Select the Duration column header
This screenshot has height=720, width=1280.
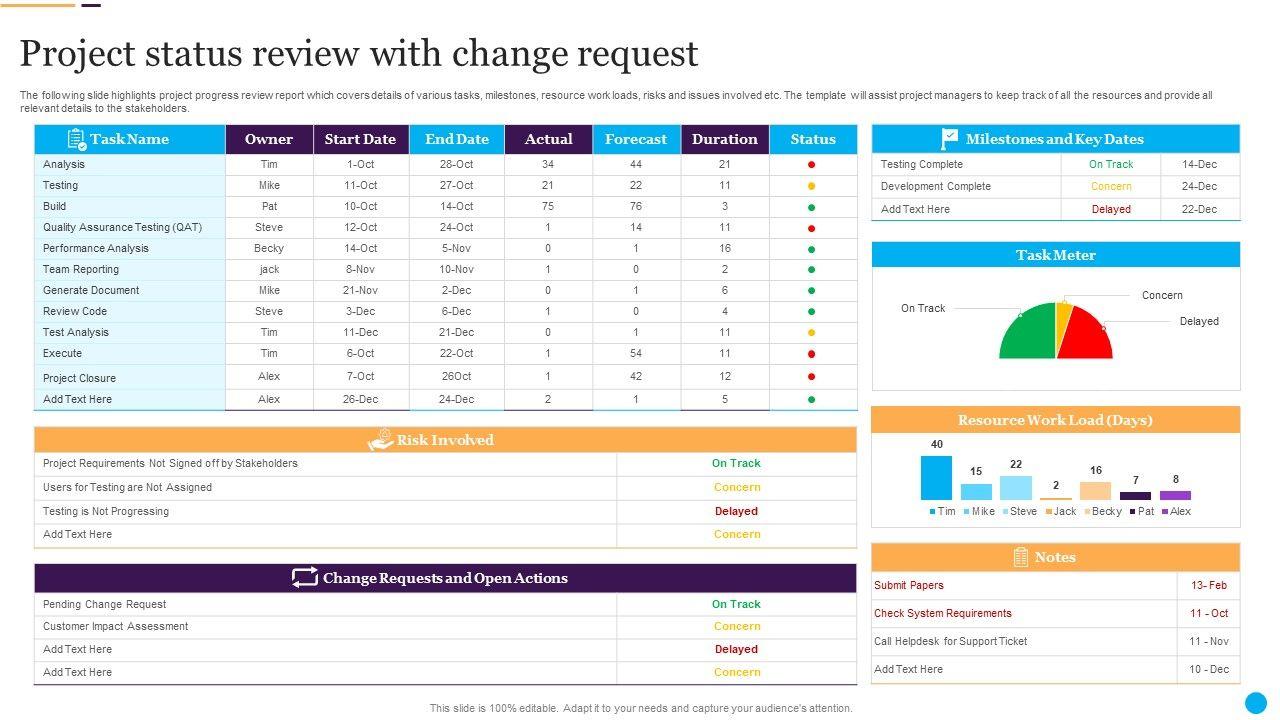(725, 139)
